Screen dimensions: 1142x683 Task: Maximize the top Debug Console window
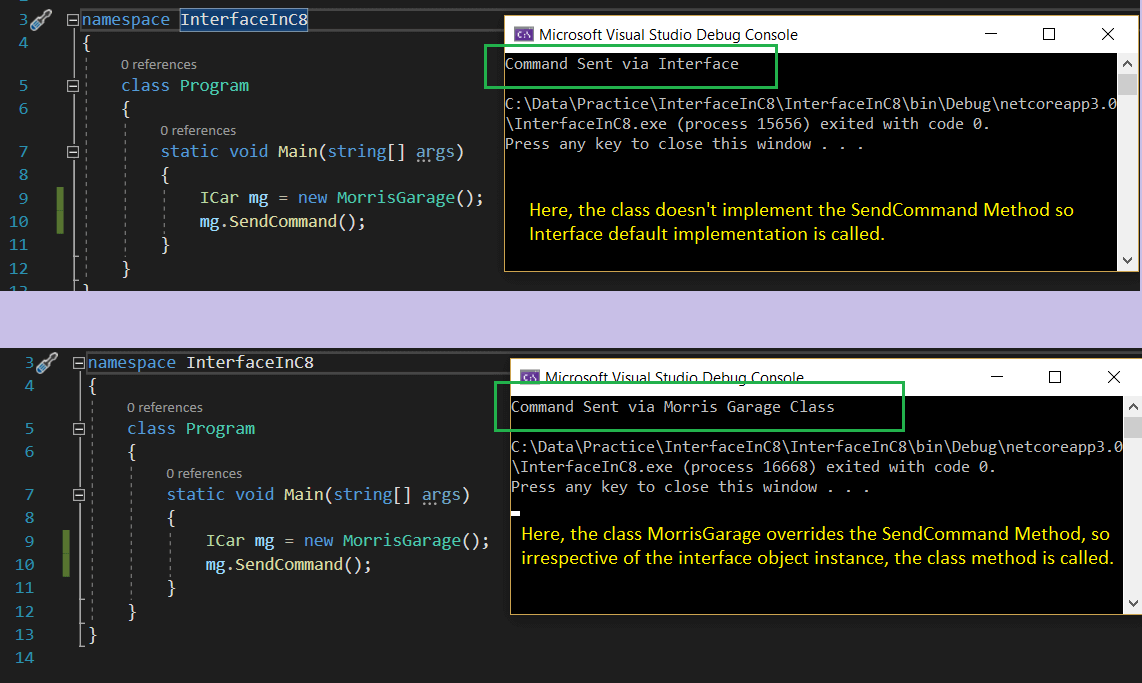[1049, 34]
